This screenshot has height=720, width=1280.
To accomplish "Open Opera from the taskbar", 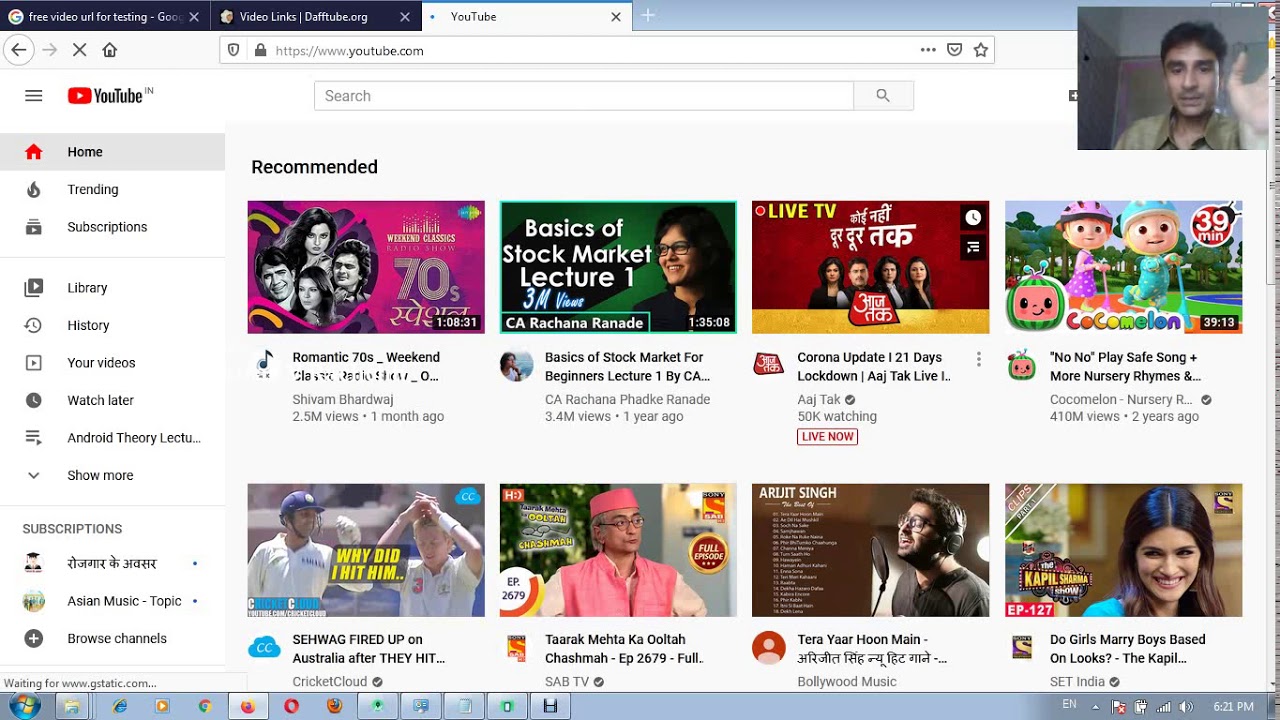I will (x=291, y=706).
